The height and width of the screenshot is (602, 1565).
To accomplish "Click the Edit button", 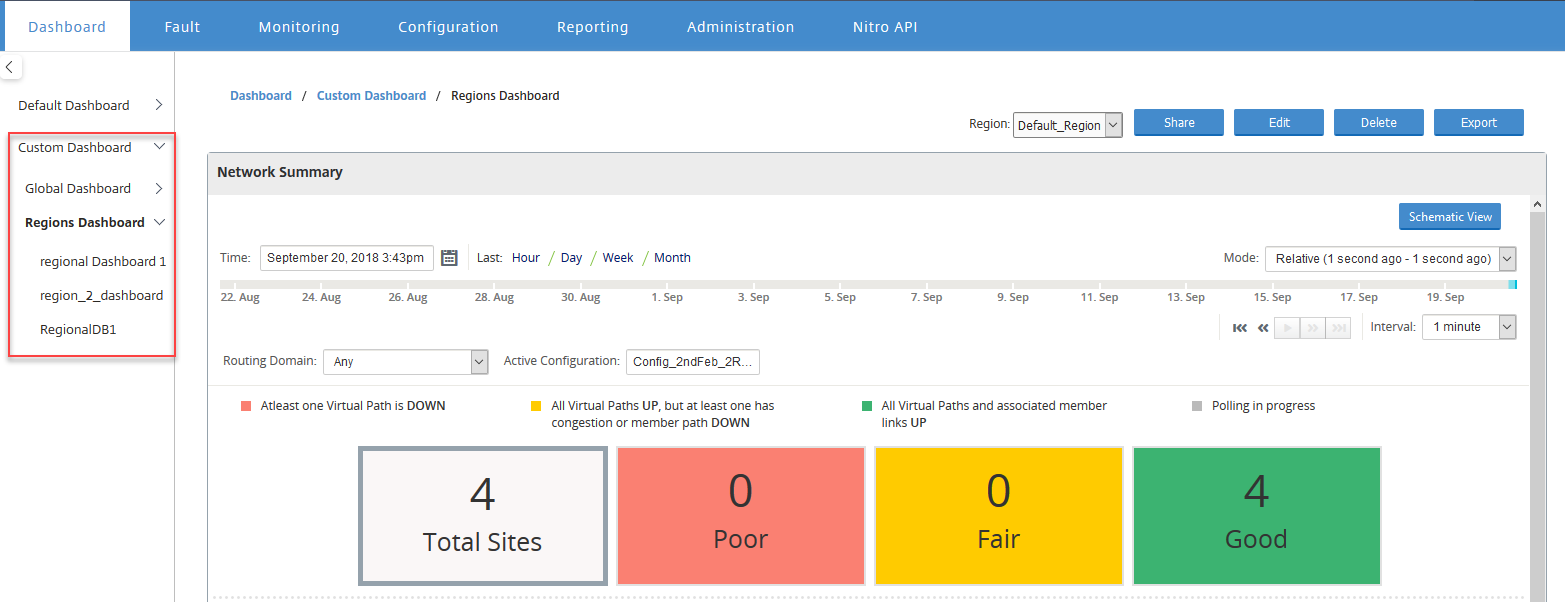I will point(1279,123).
